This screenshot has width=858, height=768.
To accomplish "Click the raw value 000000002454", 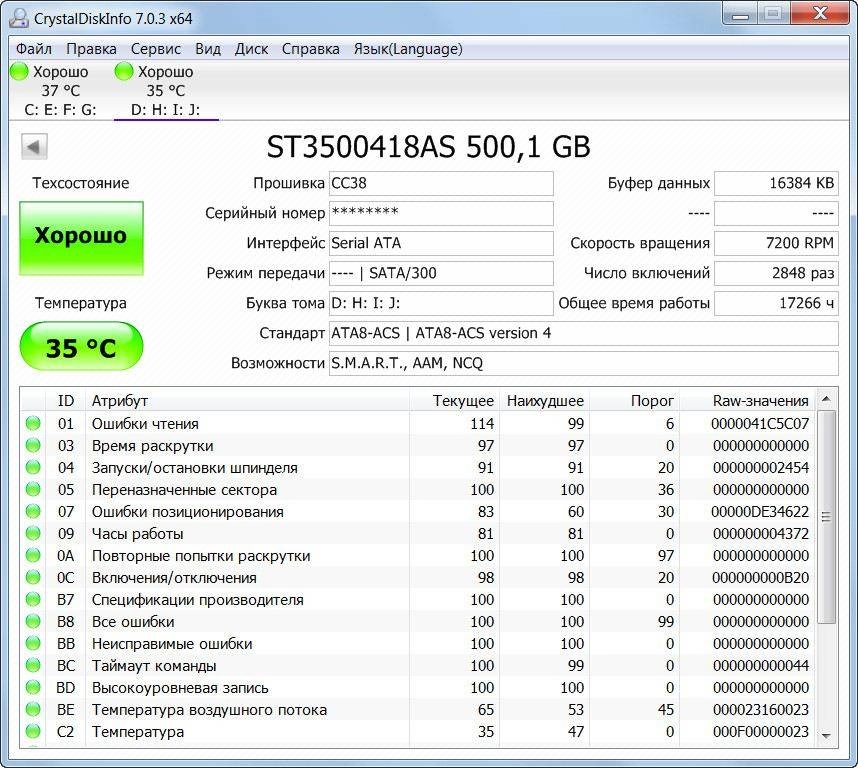I will (x=761, y=467).
